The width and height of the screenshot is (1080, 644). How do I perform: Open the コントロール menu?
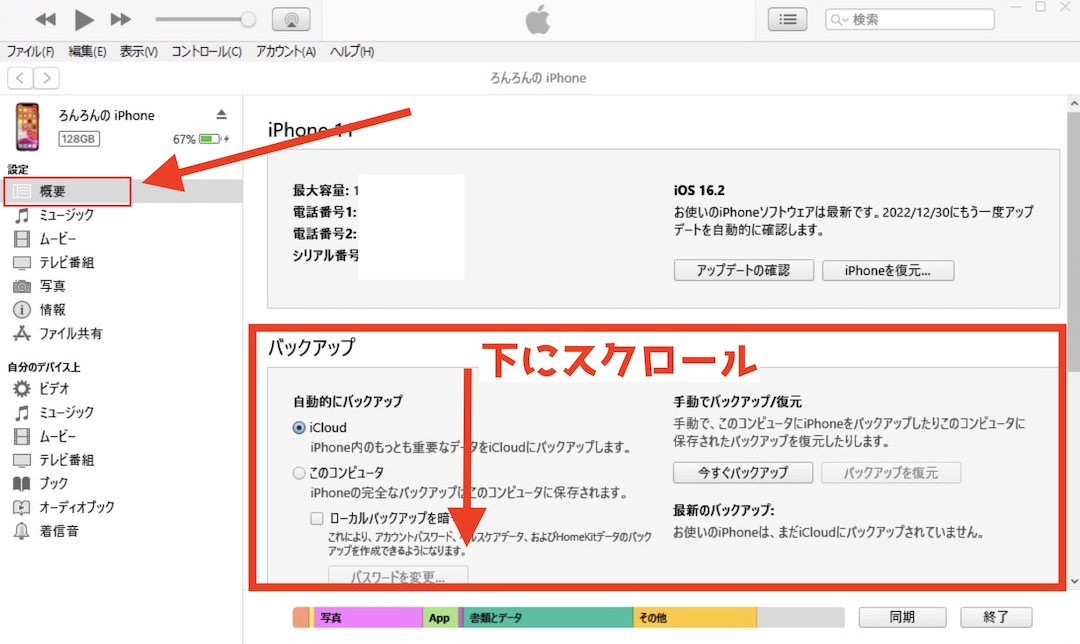[205, 51]
